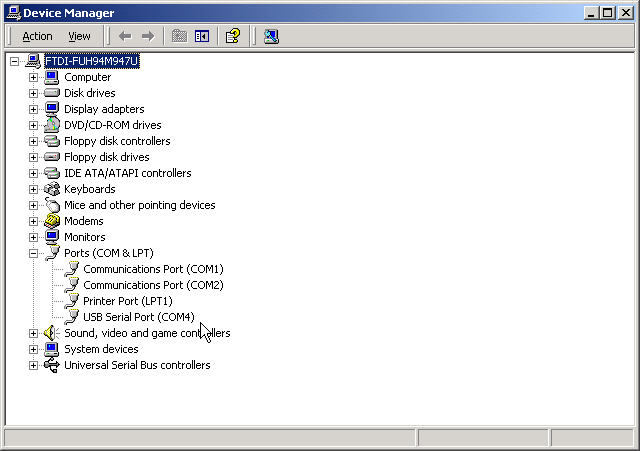Expand the Display adapters node
Viewport: 640px width, 451px height.
coord(33,109)
